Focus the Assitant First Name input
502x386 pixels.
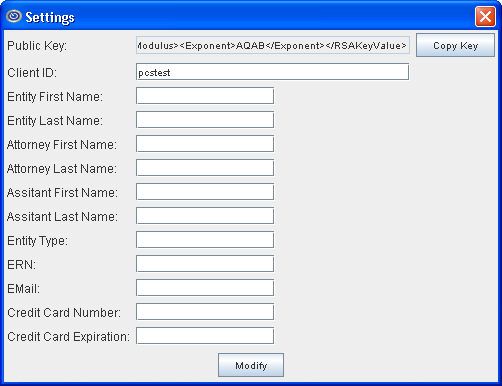[205, 192]
